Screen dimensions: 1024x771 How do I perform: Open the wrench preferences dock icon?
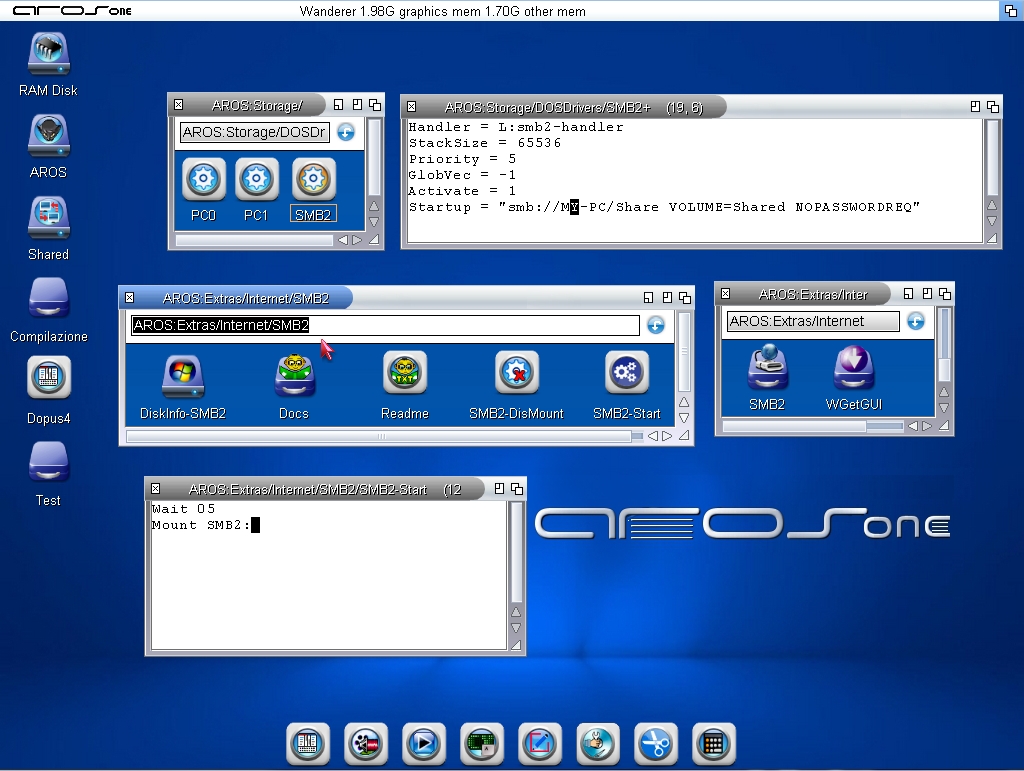point(598,744)
